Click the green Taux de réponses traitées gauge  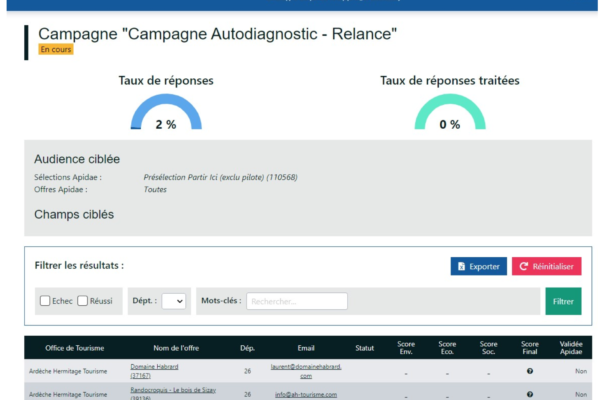pyautogui.click(x=450, y=111)
